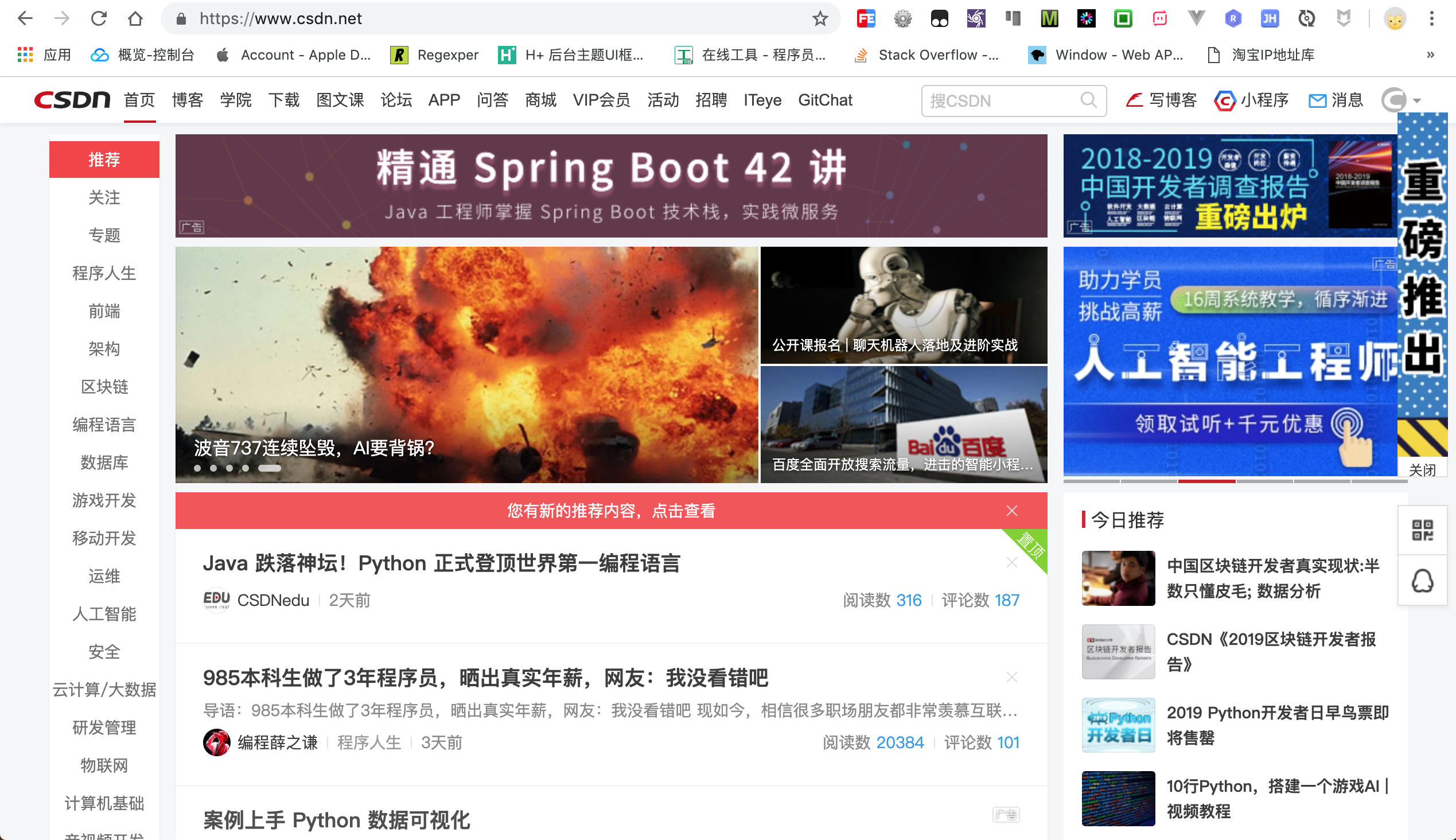Screen dimensions: 1456x840
Task: Bookmark page with the star icon
Action: [820, 19]
